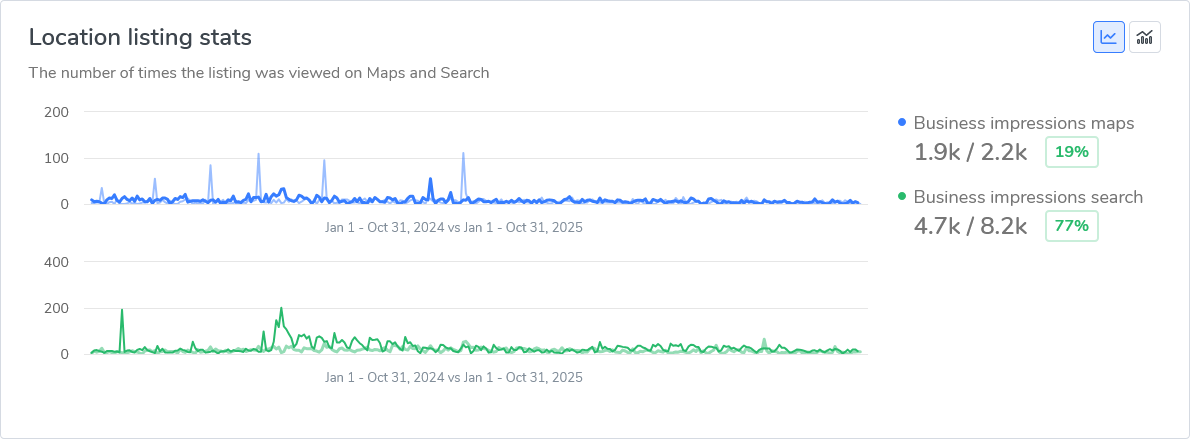Toggle the Business impressions search series

(1027, 198)
